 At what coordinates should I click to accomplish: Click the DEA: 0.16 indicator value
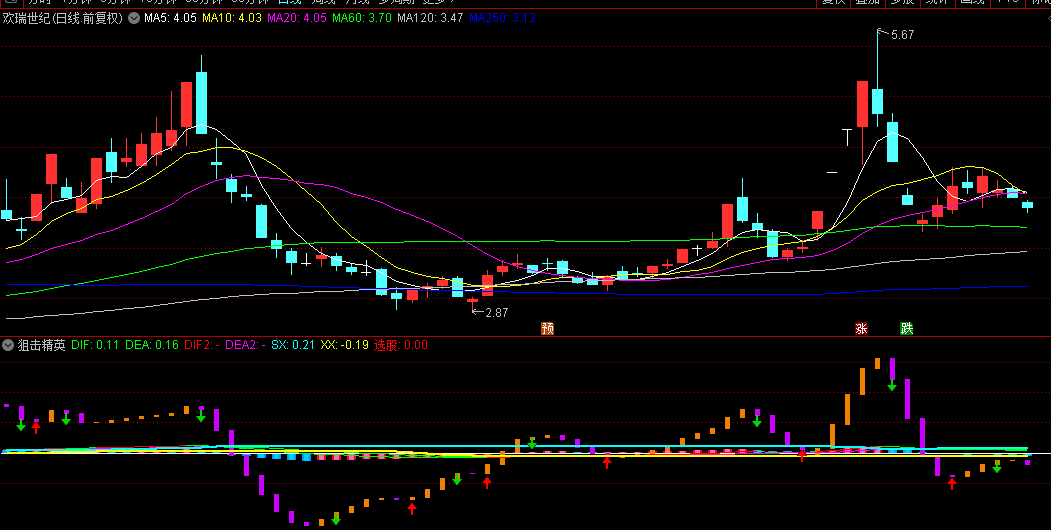(151, 345)
